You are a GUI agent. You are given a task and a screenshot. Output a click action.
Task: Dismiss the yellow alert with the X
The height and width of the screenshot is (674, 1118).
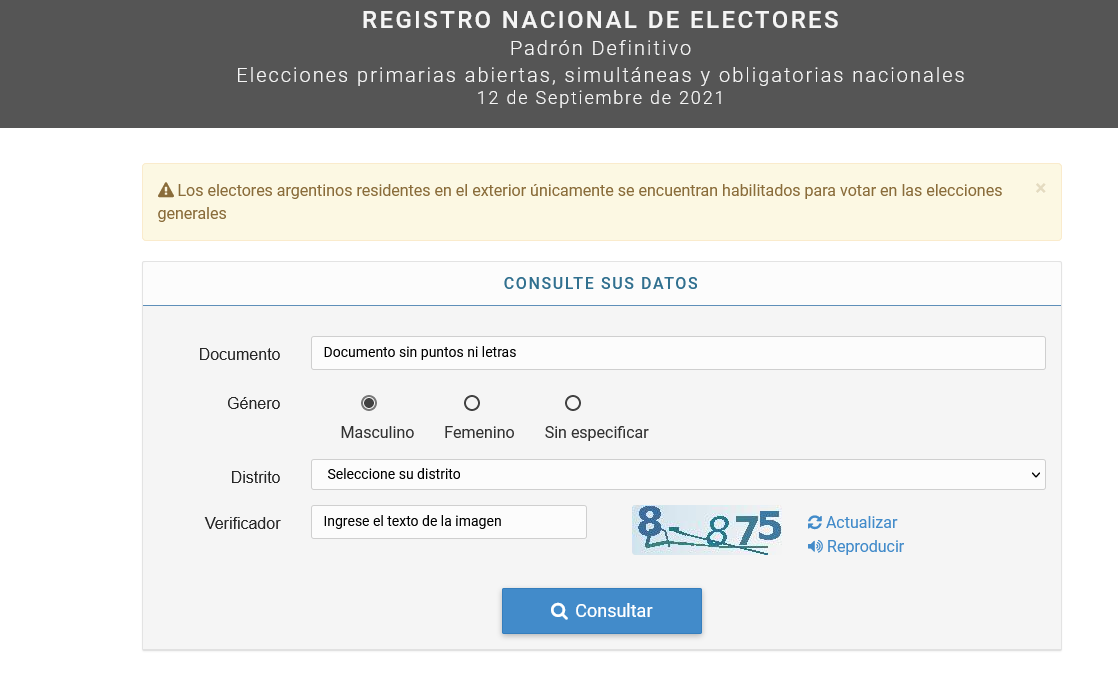click(1040, 188)
